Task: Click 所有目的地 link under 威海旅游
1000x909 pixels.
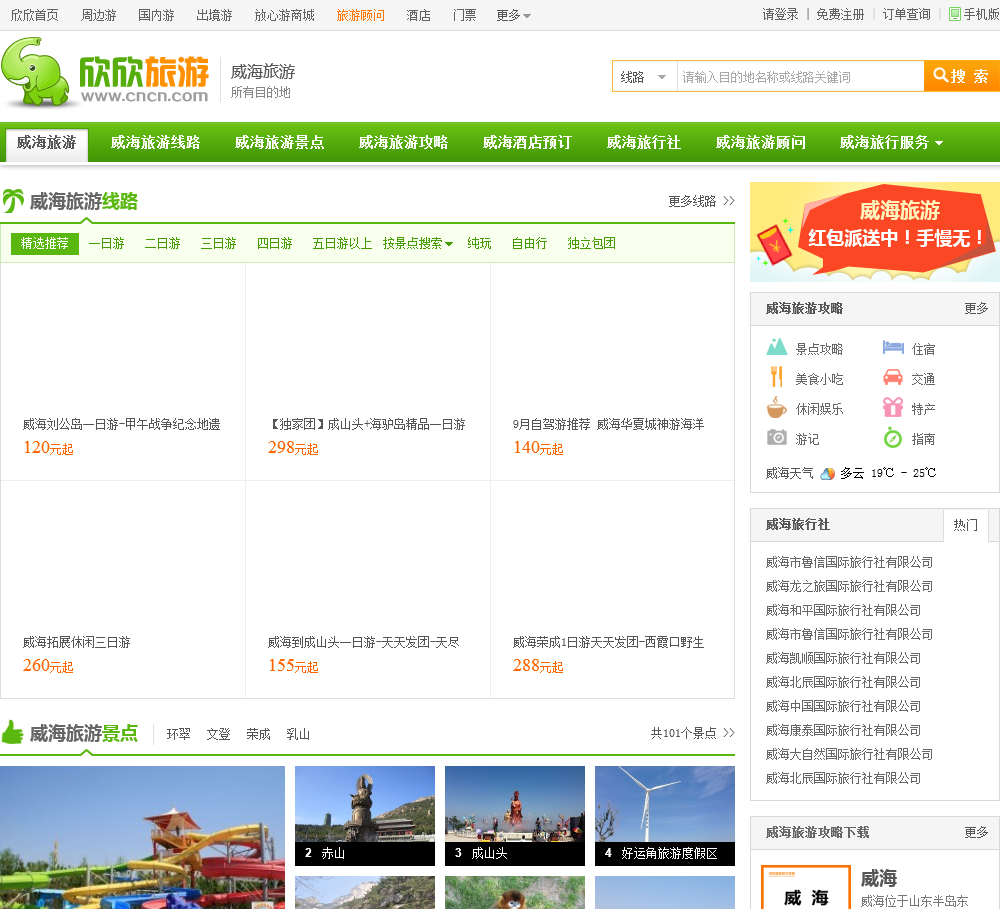Action: coord(260,92)
